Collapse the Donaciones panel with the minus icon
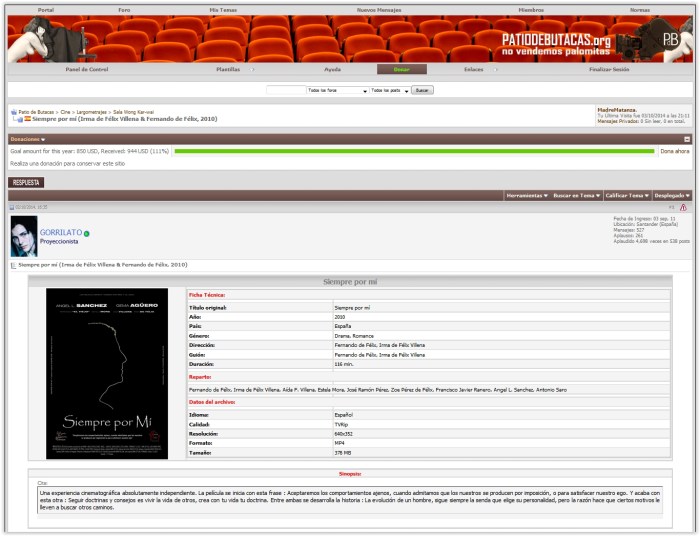Viewport: 700px width, 536px height. tap(687, 139)
